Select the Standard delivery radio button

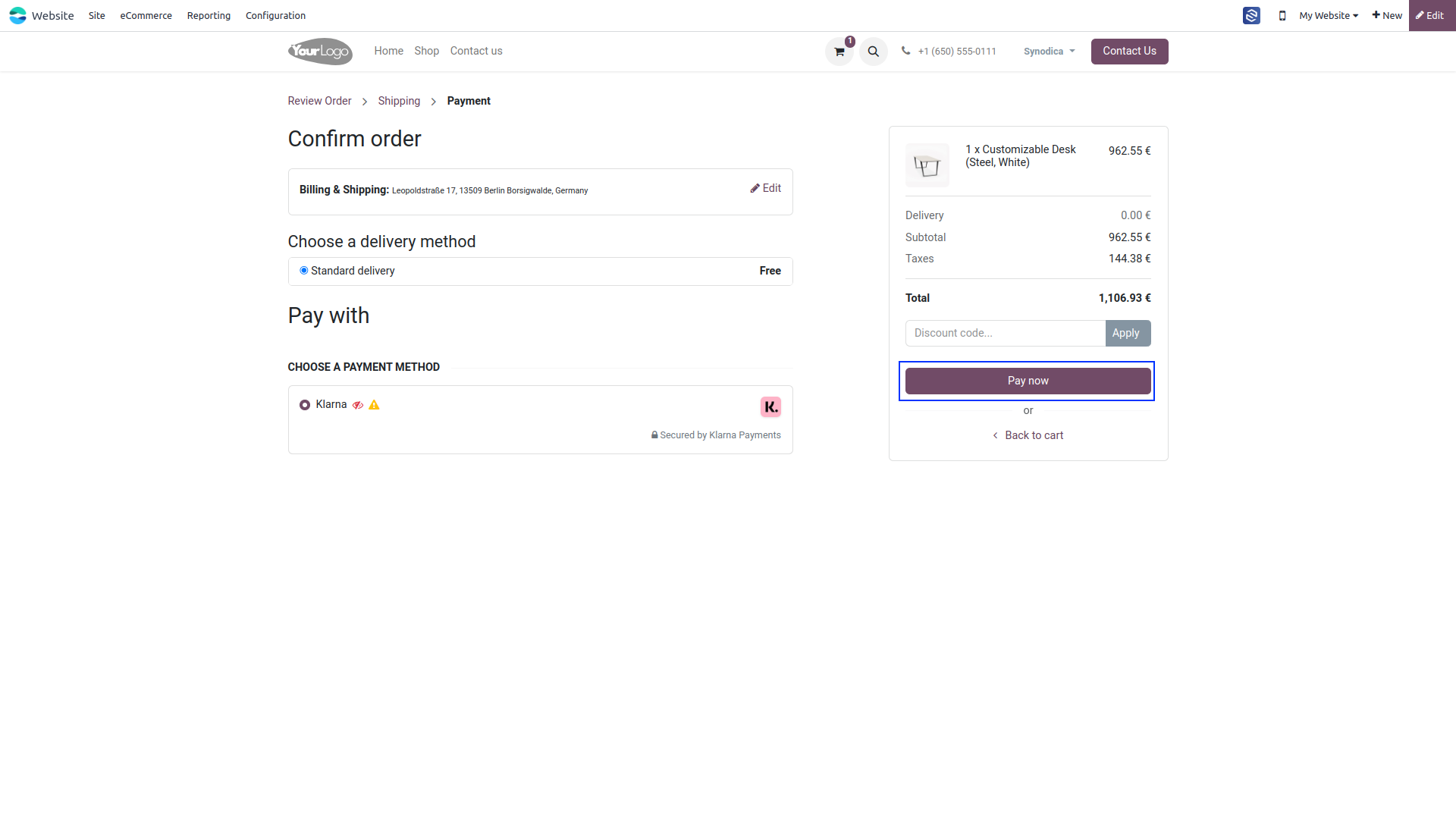tap(304, 271)
